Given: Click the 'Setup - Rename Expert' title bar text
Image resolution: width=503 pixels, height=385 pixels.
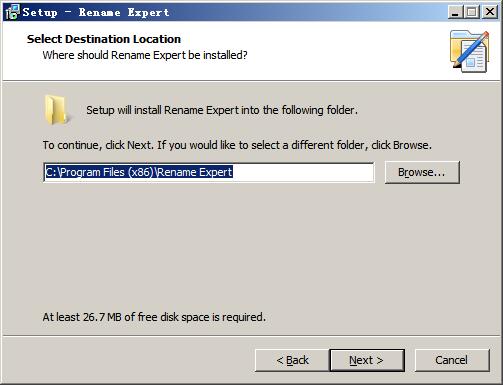Looking at the screenshot, I should (96, 12).
